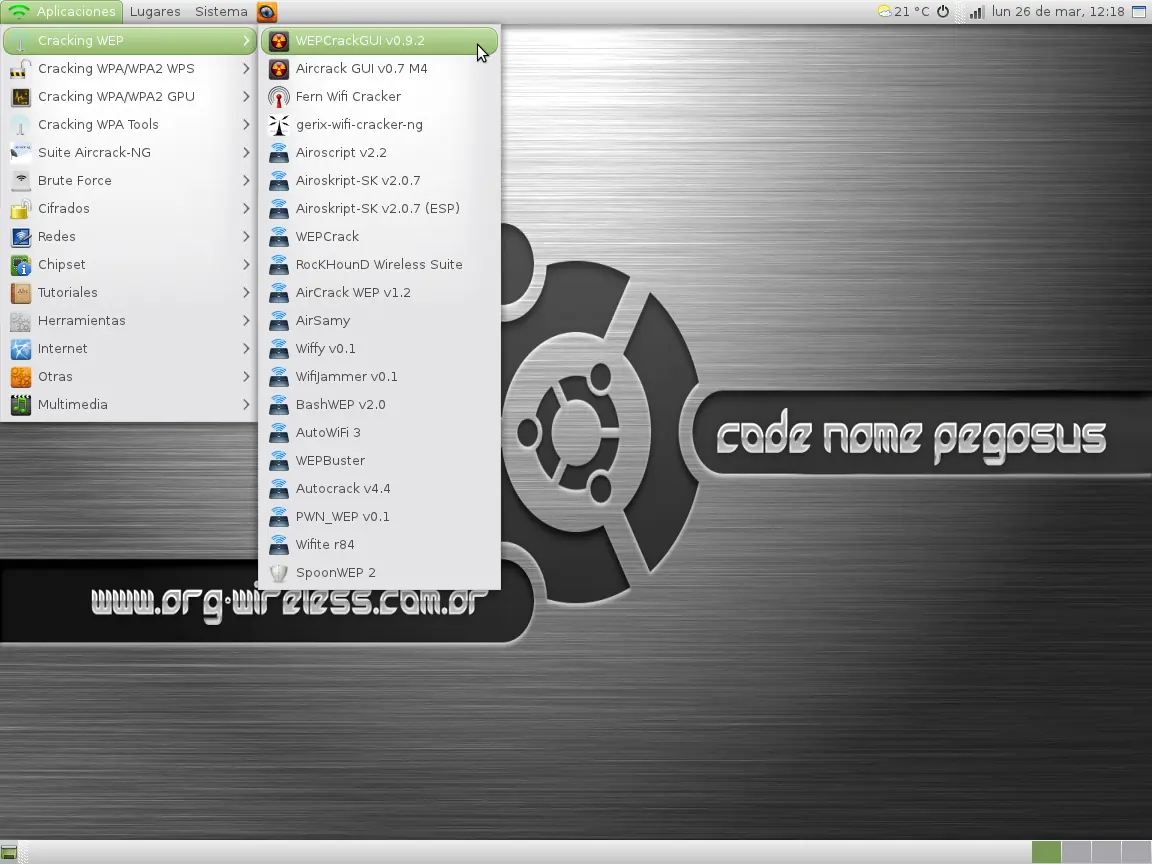Open the Aplicaciones menu
This screenshot has height=864, width=1152.
(x=62, y=12)
